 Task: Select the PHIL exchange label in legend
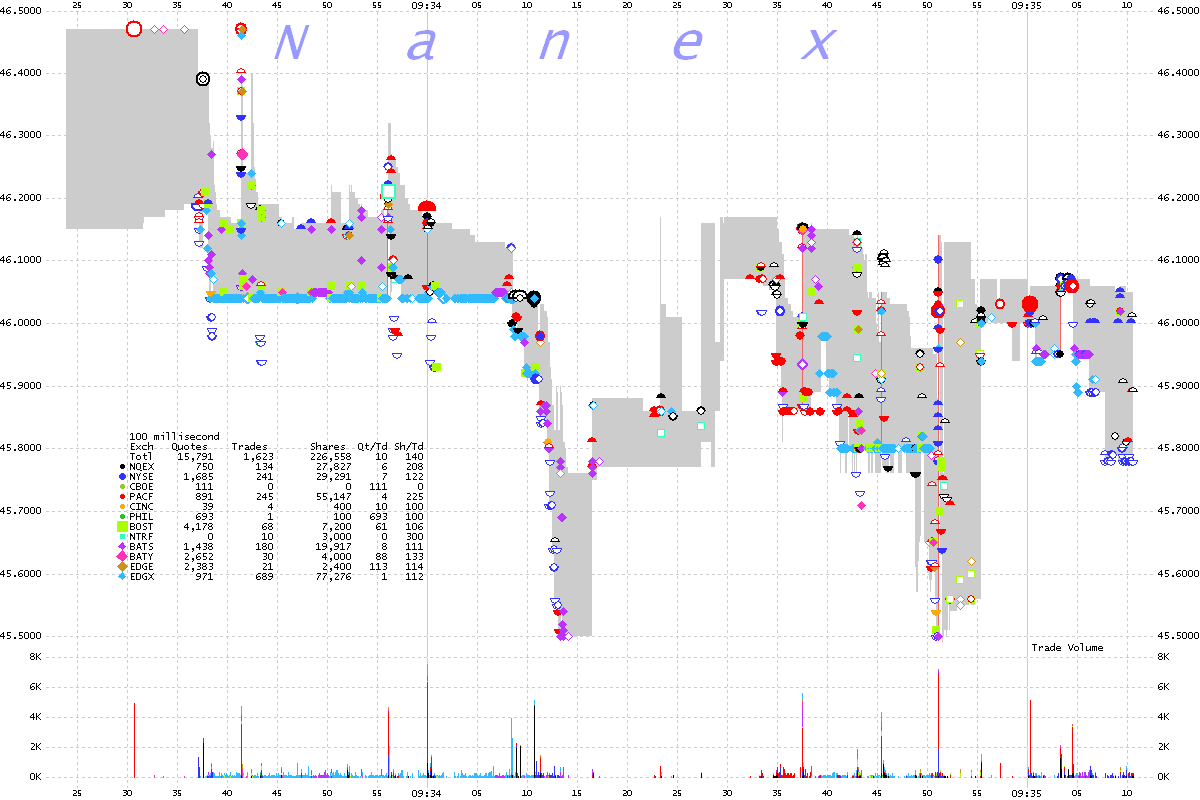[x=142, y=515]
